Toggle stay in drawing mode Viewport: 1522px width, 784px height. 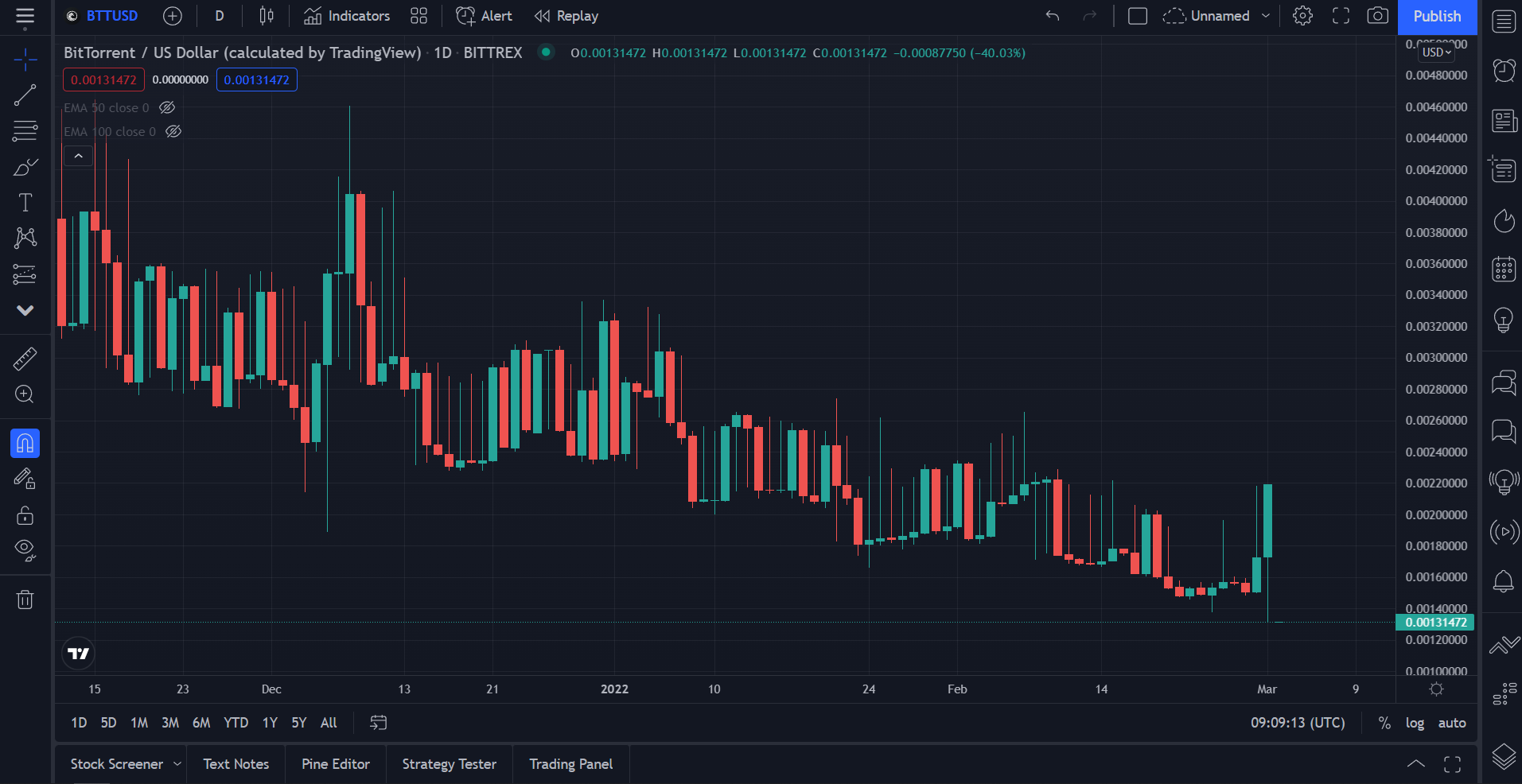[25, 479]
